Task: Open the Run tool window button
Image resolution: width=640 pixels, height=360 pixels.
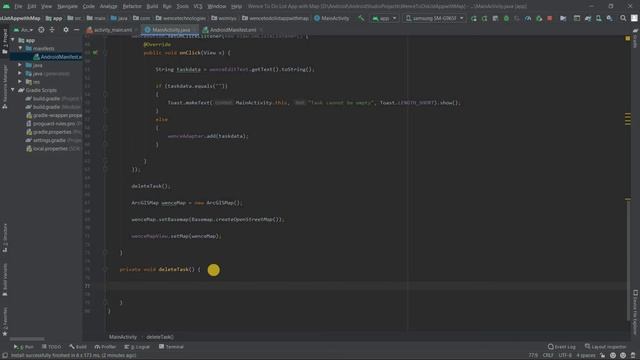Action: coord(24,347)
